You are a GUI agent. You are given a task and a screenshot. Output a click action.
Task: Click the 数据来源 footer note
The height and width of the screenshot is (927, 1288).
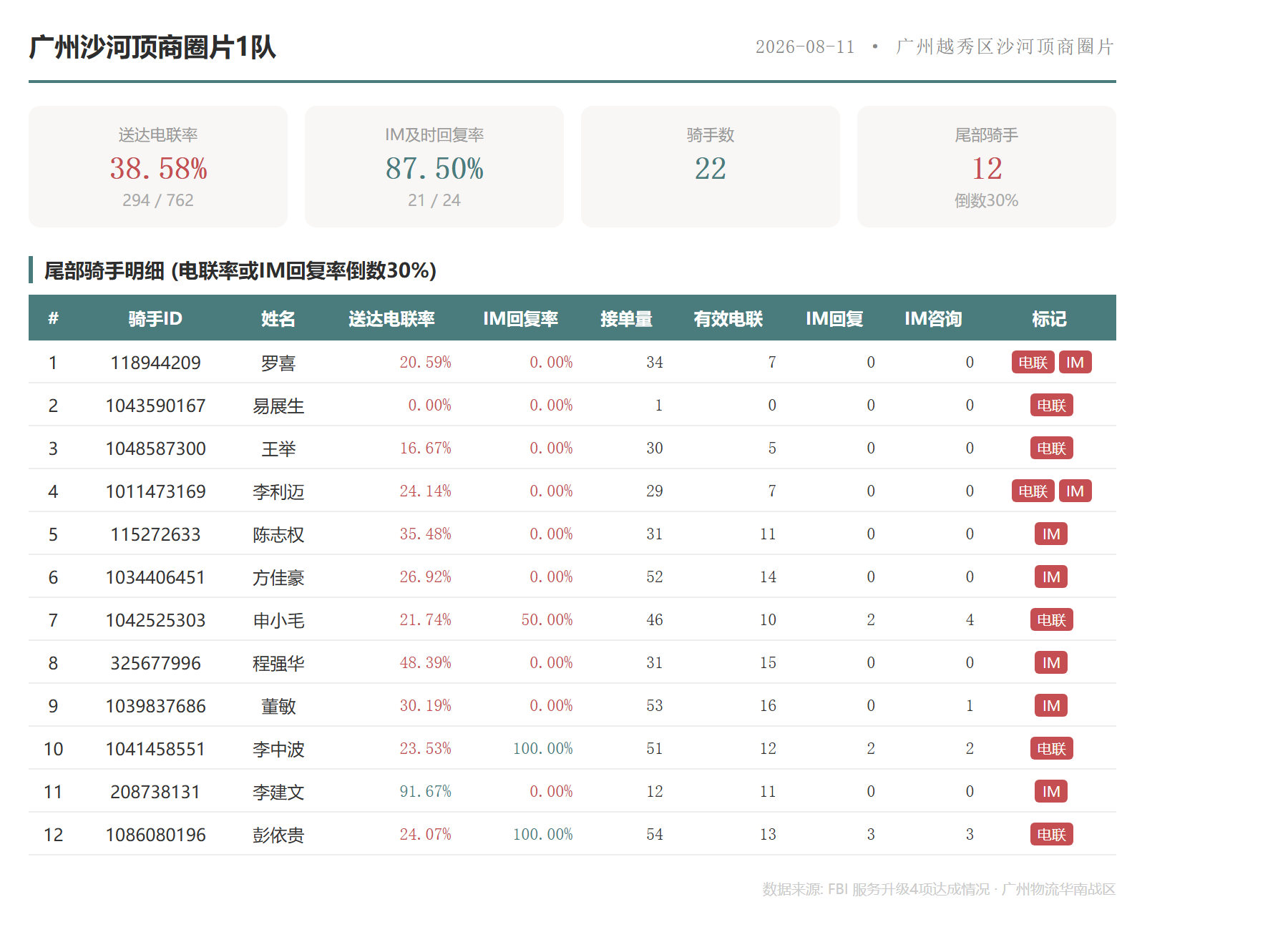point(939,889)
